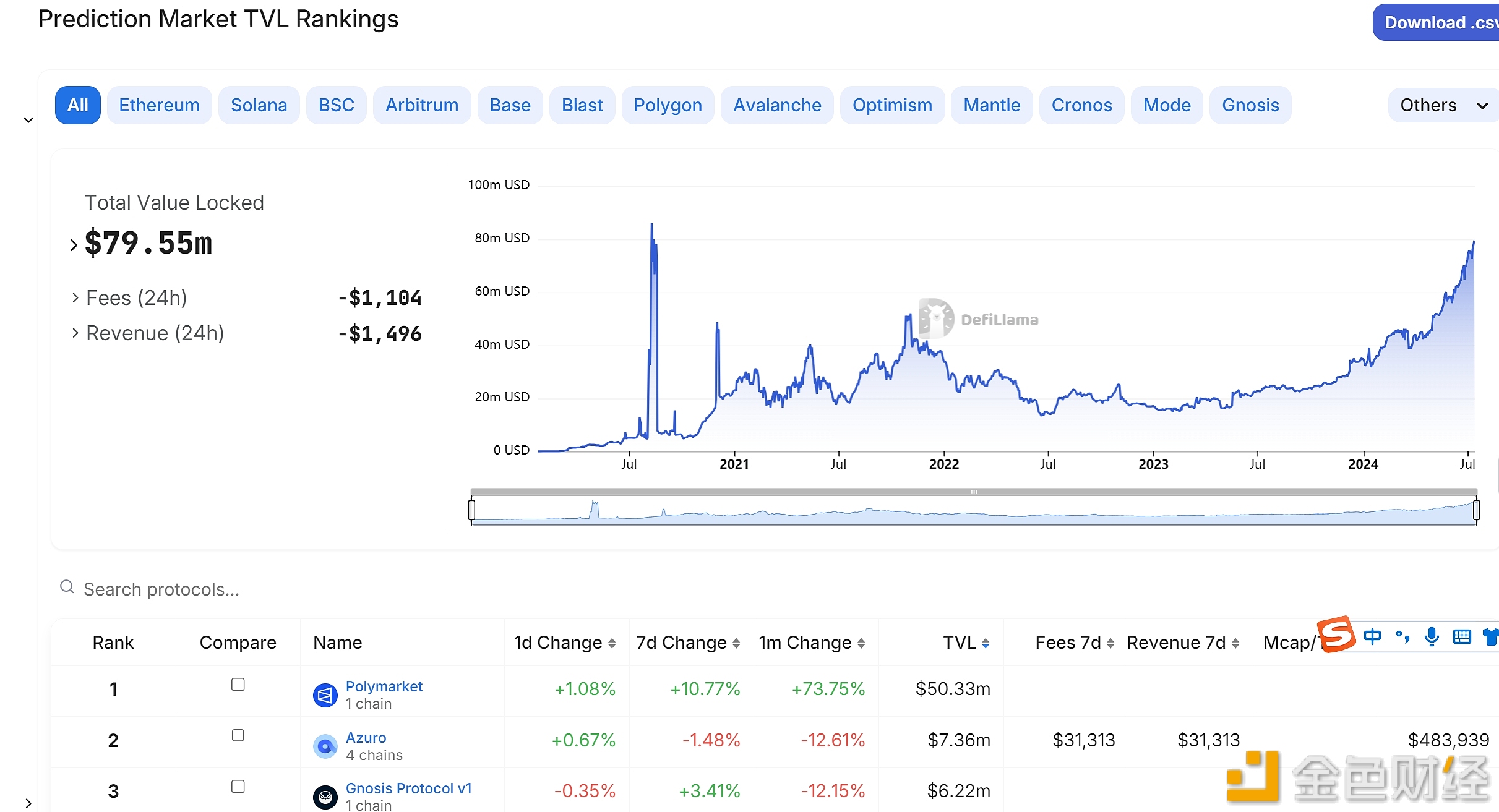Click the chart range right handle
Image resolution: width=1499 pixels, height=812 pixels.
1477,510
